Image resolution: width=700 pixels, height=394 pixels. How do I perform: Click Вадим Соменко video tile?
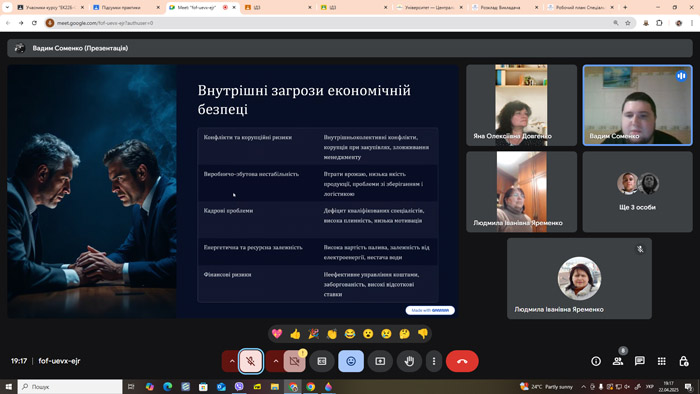click(638, 105)
